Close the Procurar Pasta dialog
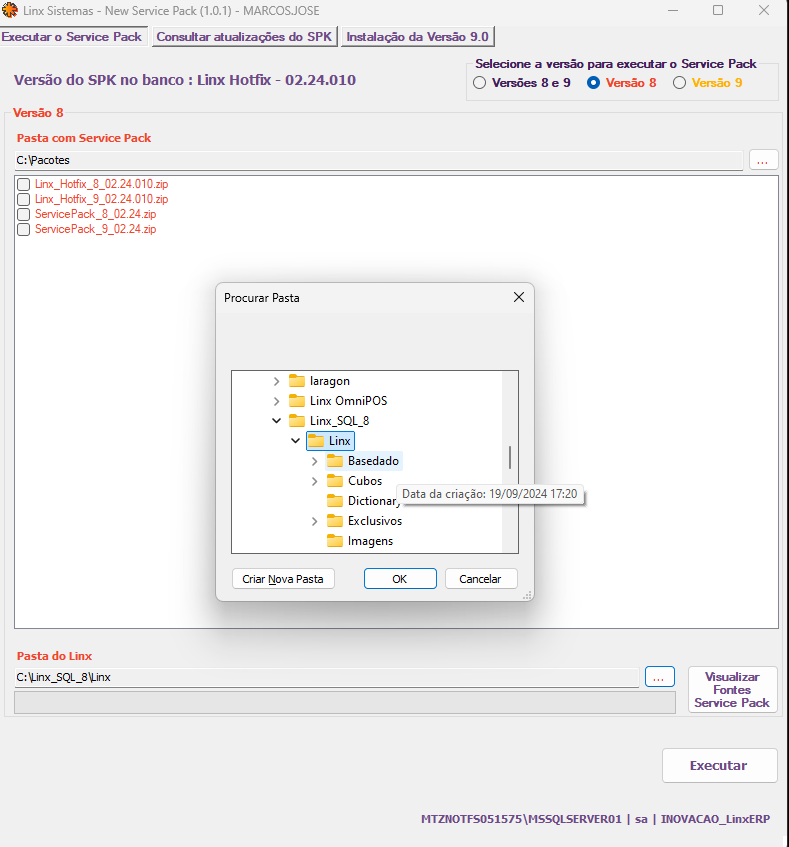 (518, 297)
